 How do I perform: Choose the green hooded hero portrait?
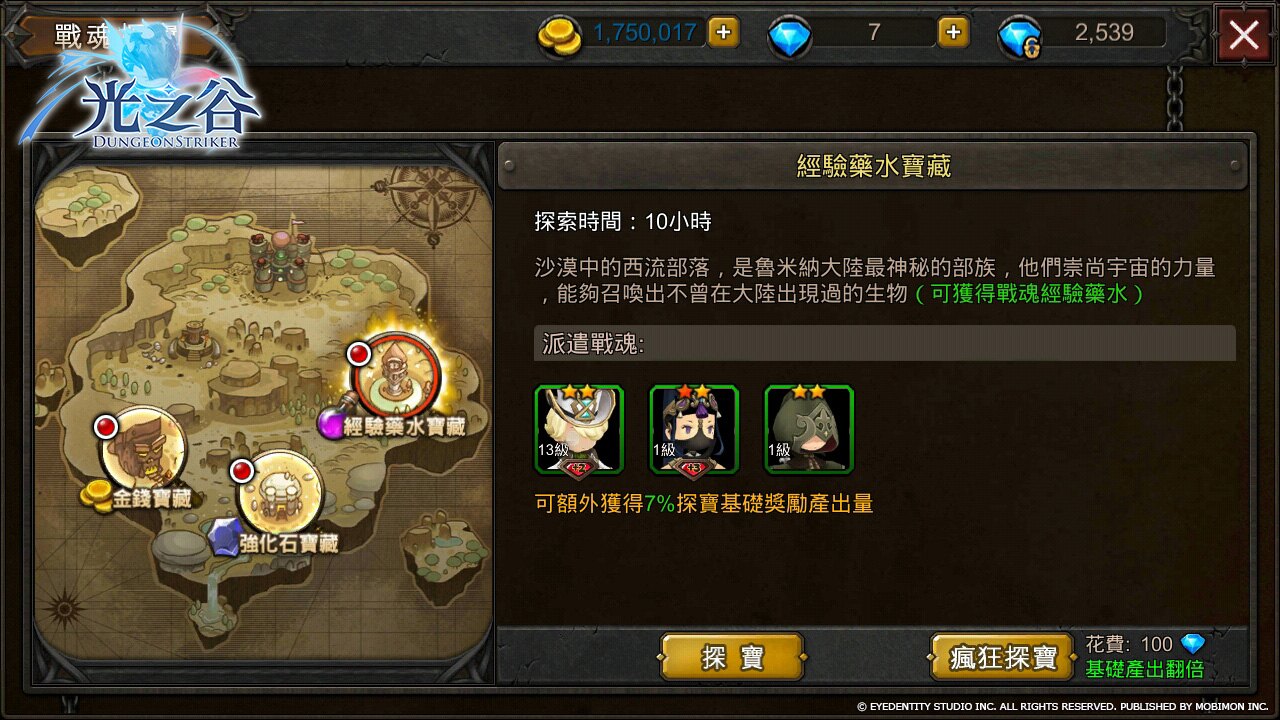(808, 428)
